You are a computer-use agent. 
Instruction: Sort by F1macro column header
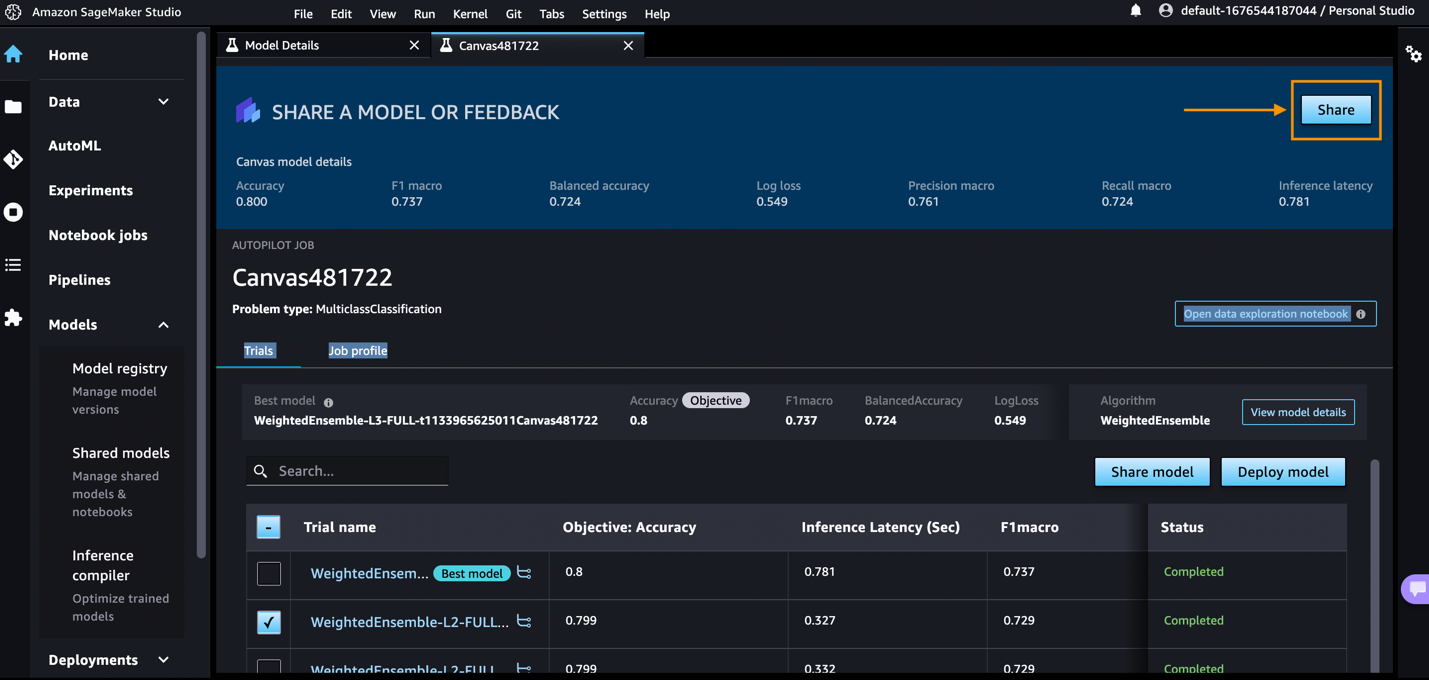(x=1029, y=527)
